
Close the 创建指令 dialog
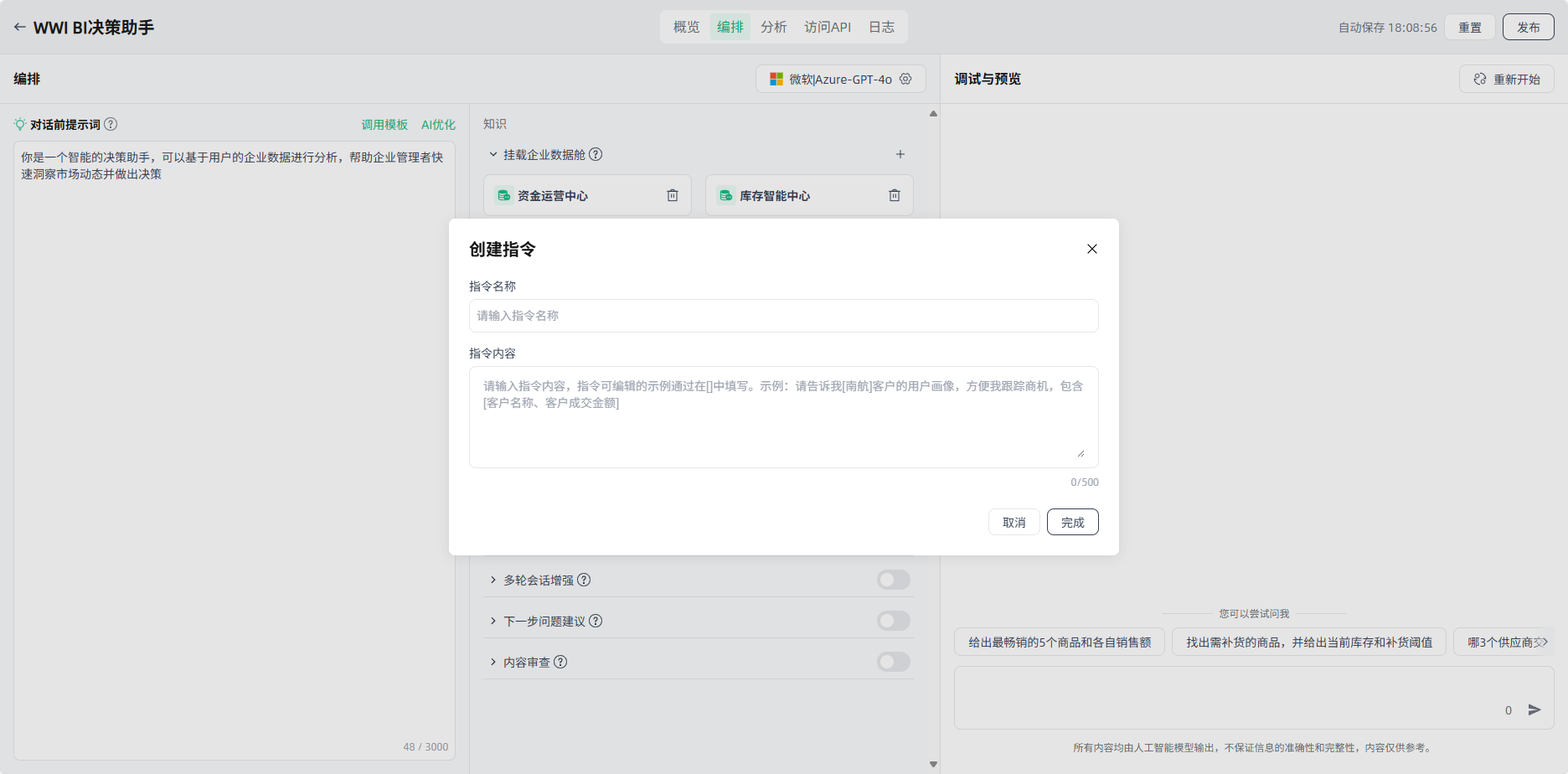point(1092,249)
